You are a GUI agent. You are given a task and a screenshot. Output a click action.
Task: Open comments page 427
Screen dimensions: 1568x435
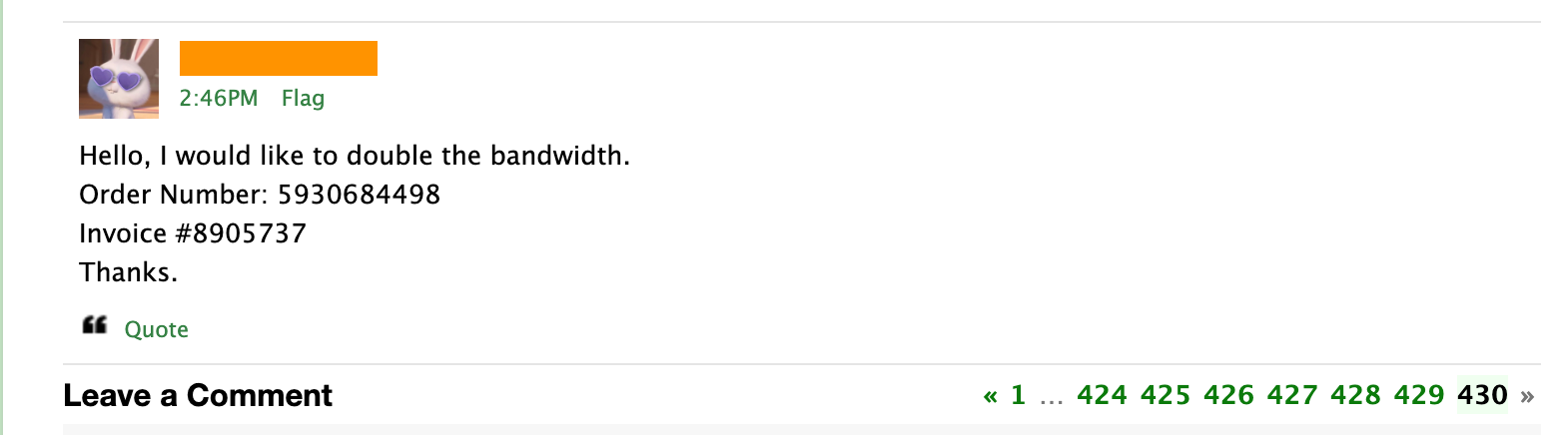click(1292, 395)
